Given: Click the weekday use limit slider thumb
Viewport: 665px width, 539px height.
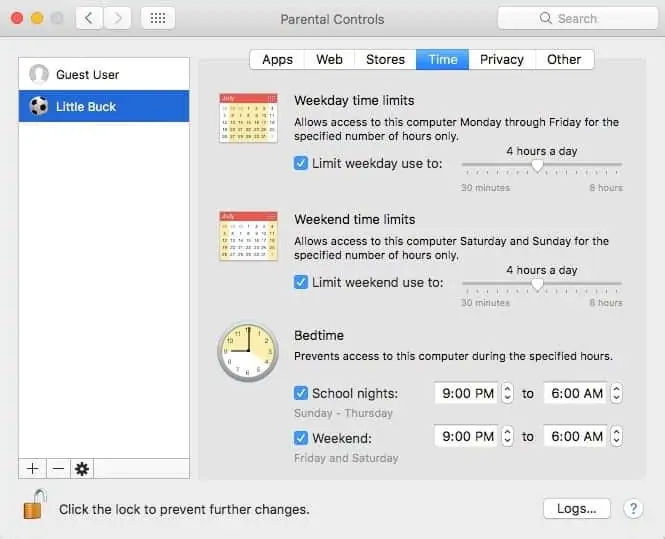Looking at the screenshot, I should click(x=537, y=165).
